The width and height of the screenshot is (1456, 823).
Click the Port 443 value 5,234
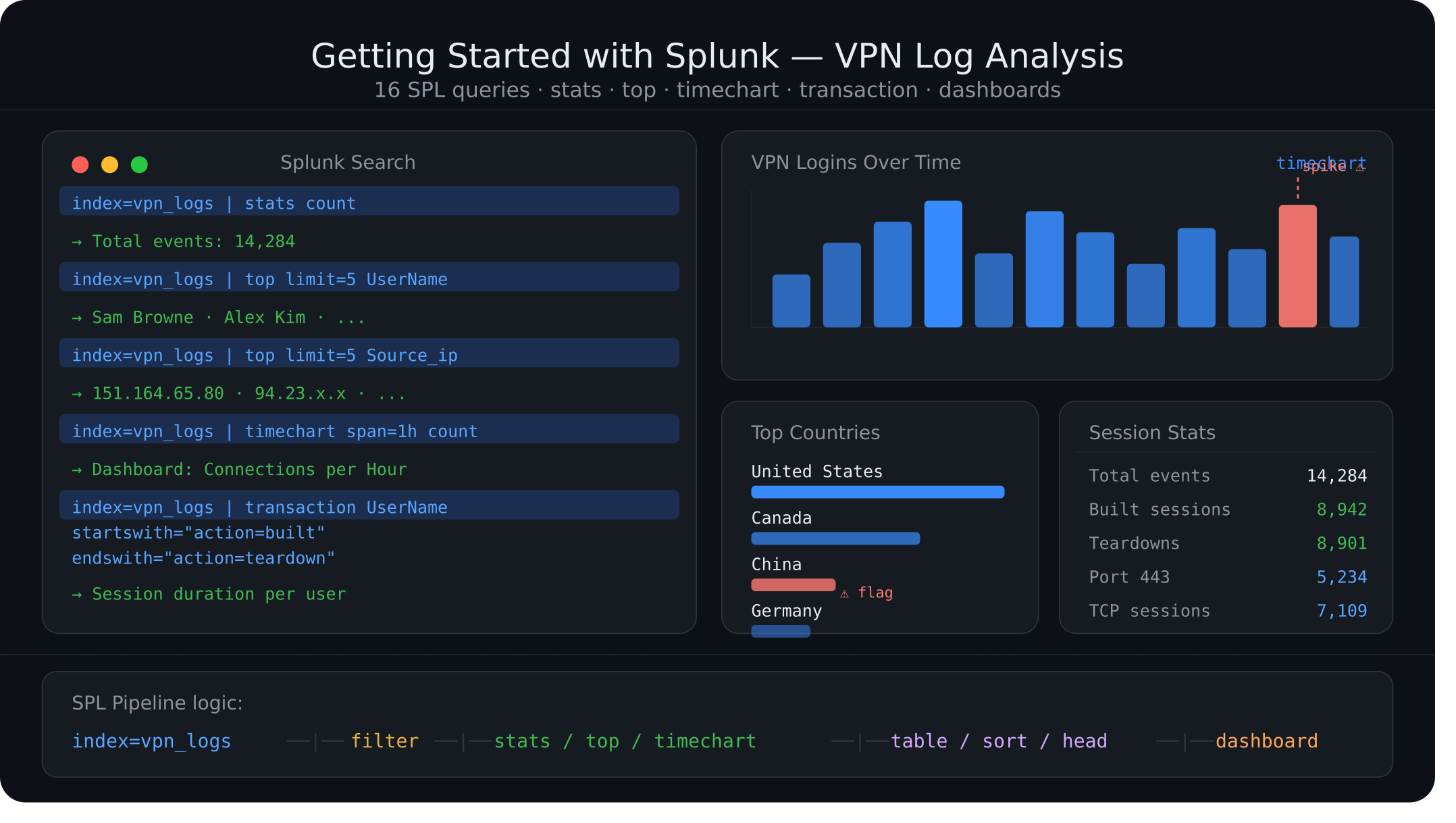click(x=1341, y=578)
